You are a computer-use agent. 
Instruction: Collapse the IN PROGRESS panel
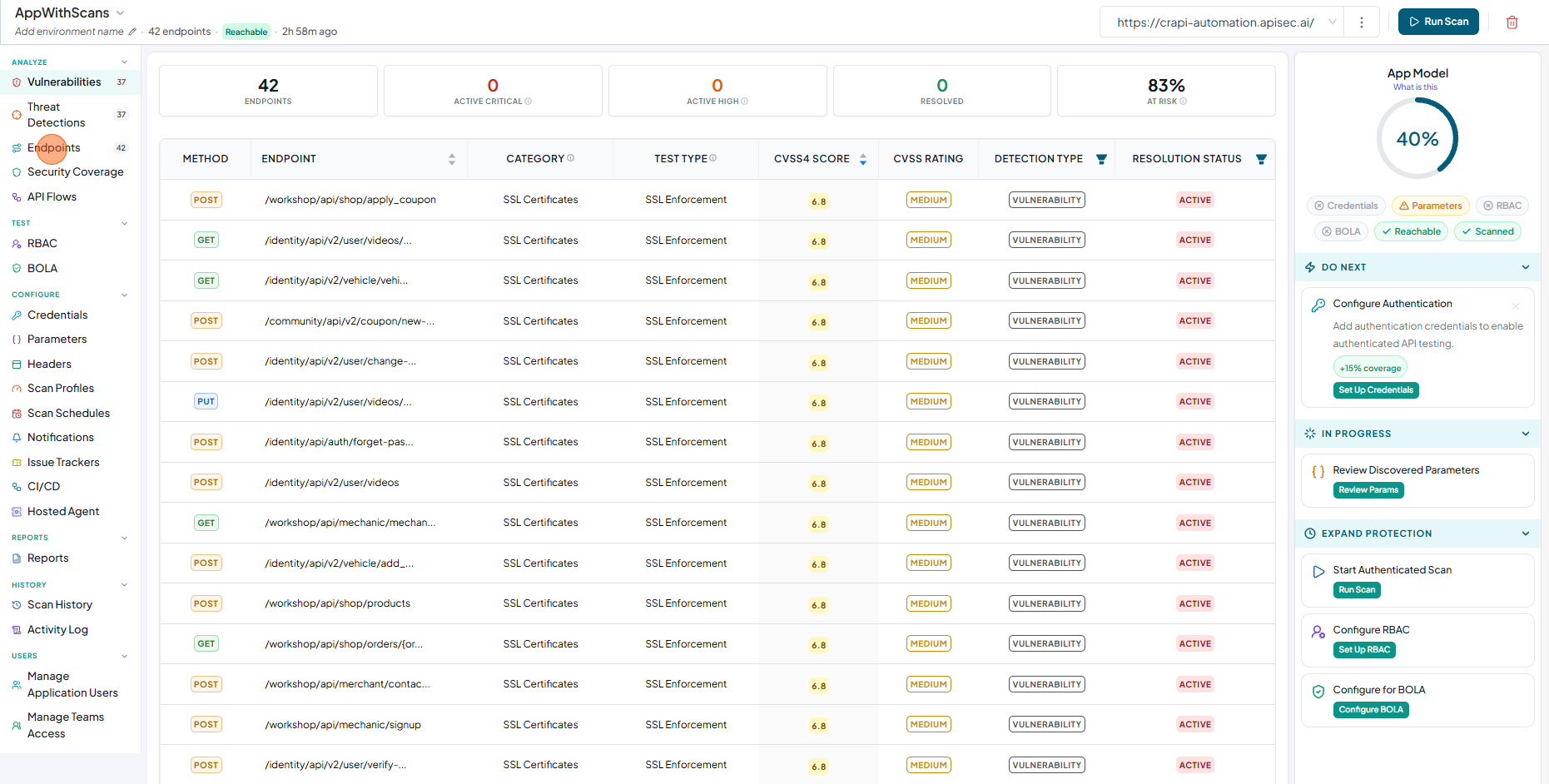tap(1526, 434)
